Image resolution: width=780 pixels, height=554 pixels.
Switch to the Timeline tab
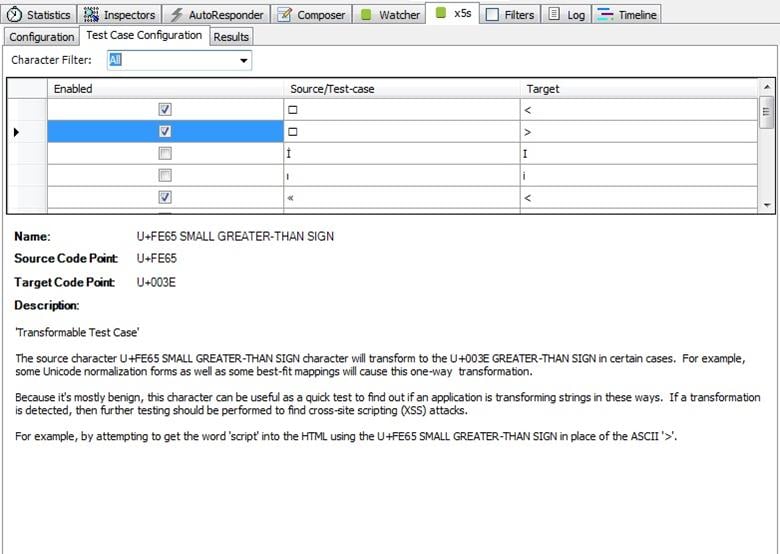pos(627,15)
